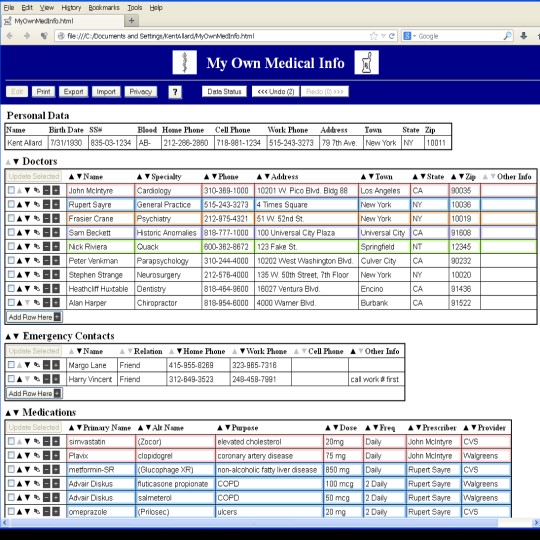Open the Edit menu
The image size is (540, 540).
27,8
